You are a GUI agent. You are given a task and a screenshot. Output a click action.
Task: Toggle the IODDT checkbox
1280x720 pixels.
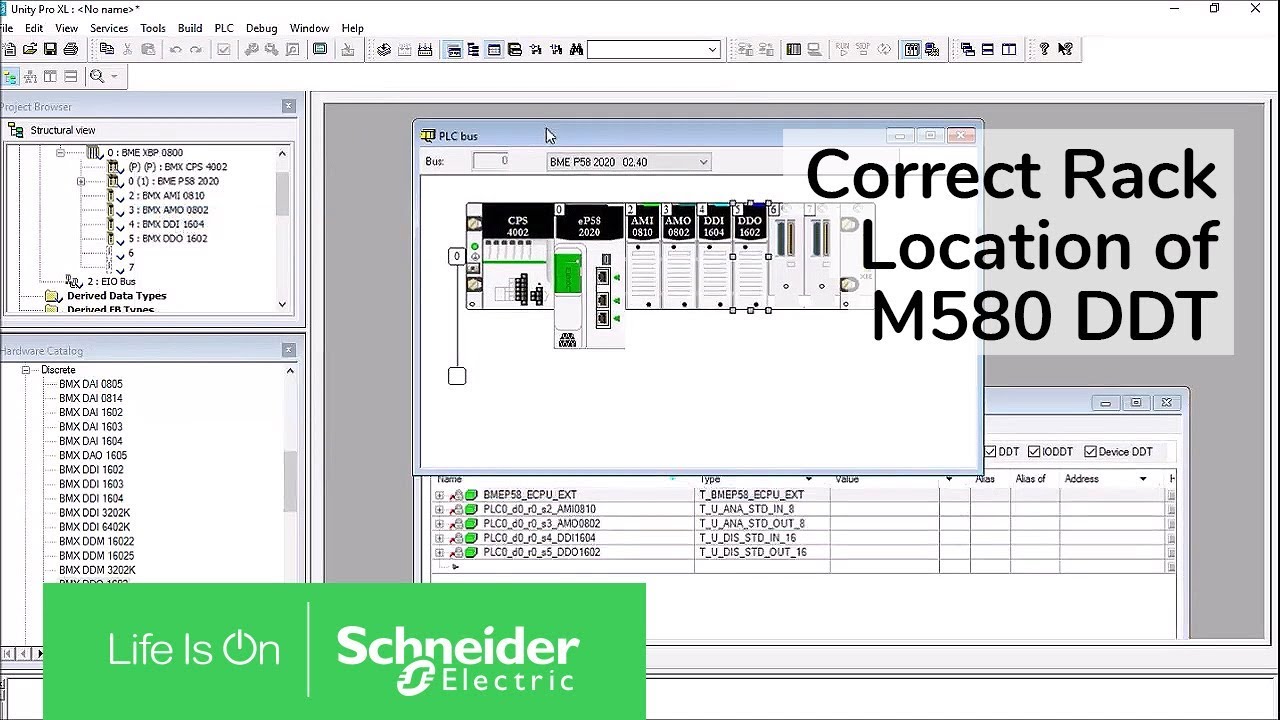coord(1034,452)
